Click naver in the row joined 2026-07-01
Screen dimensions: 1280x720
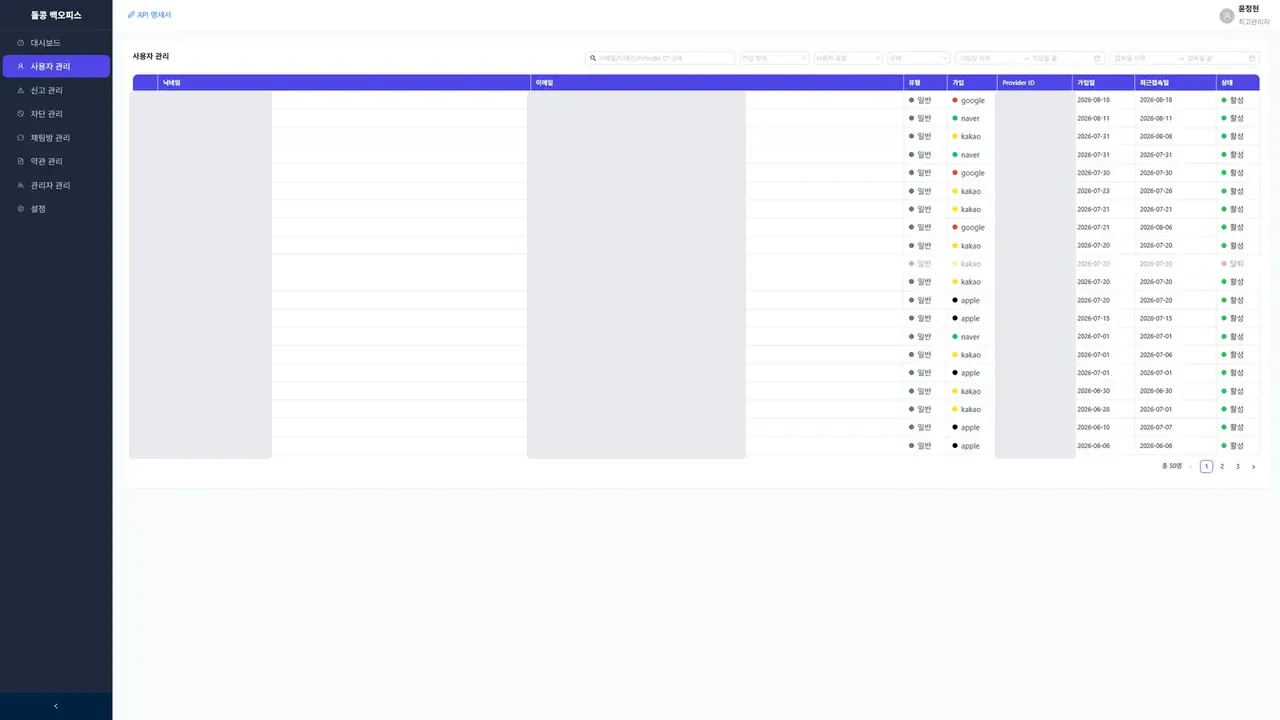(x=970, y=337)
